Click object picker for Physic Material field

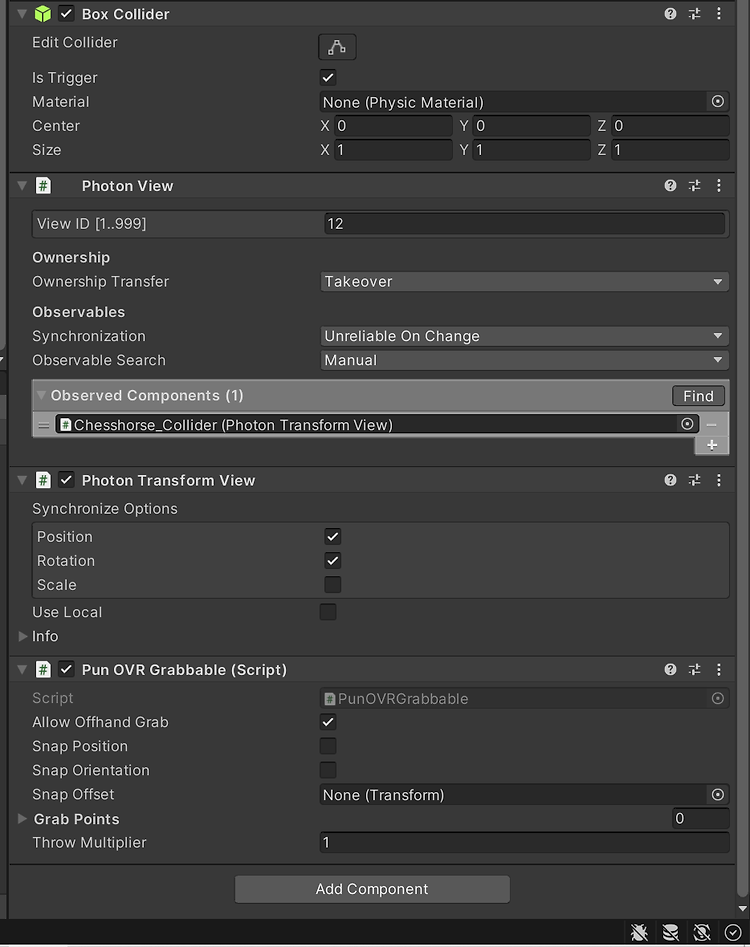click(717, 101)
